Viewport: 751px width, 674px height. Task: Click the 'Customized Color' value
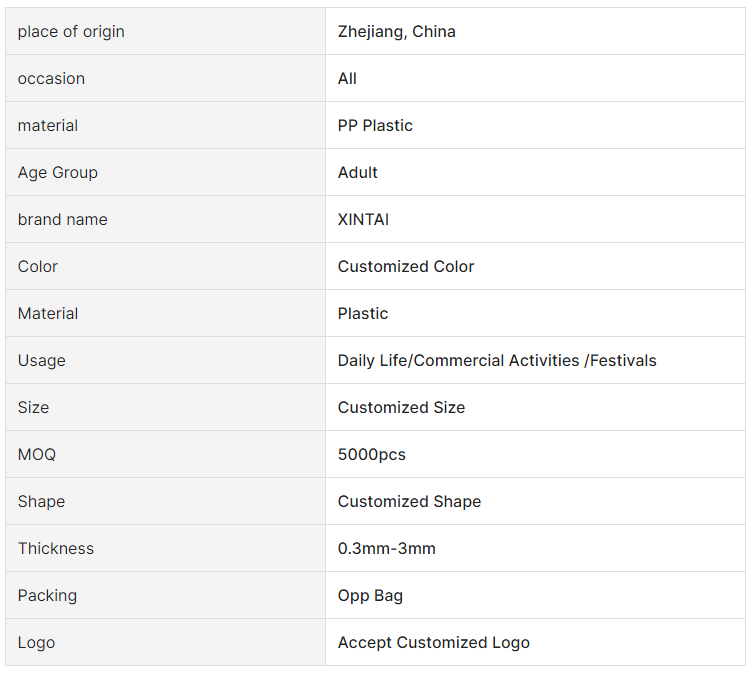click(x=406, y=266)
